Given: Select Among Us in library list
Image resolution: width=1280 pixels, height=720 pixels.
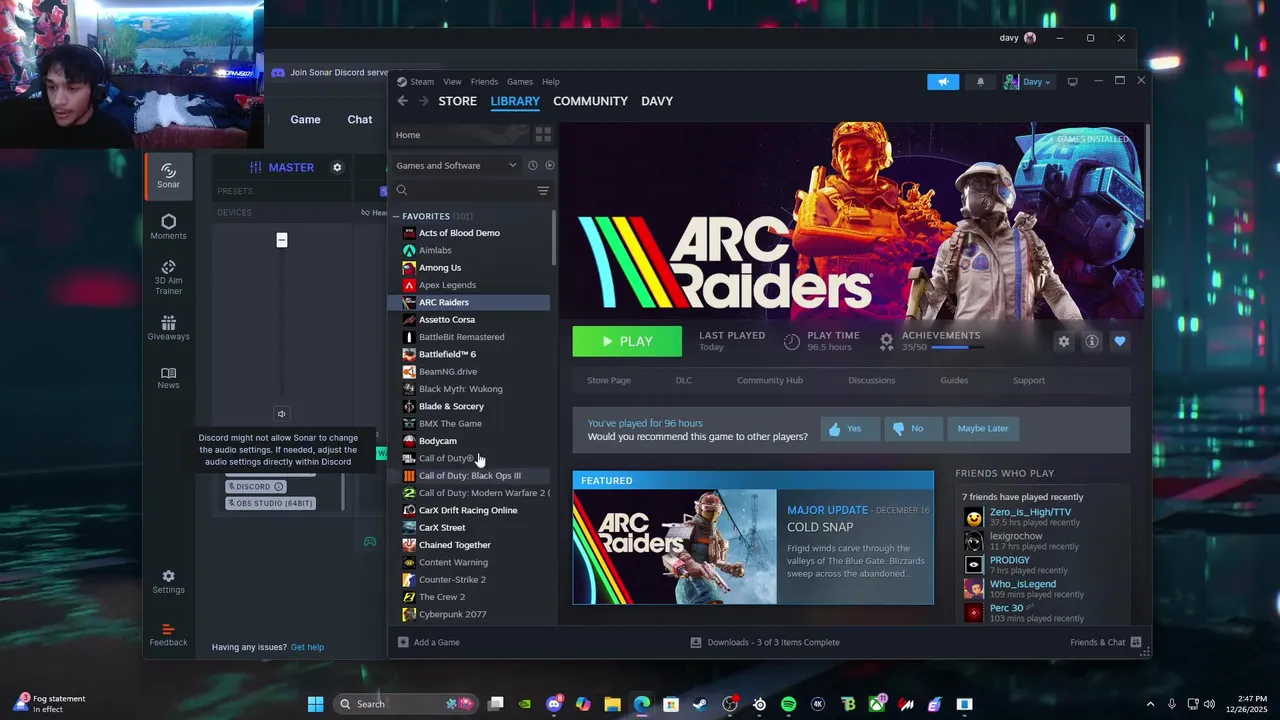Looking at the screenshot, I should 470,267.
